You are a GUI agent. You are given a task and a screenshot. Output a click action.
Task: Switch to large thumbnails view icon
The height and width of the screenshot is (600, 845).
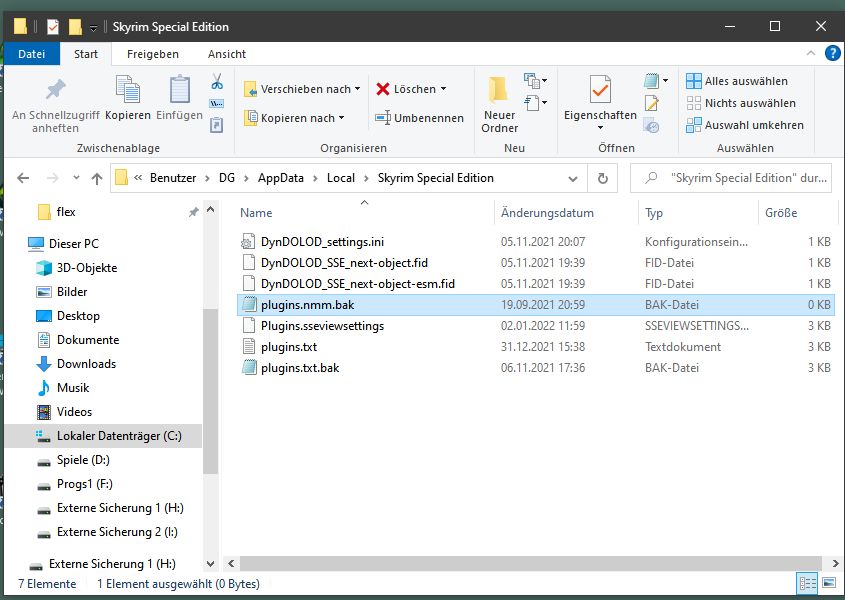[828, 583]
